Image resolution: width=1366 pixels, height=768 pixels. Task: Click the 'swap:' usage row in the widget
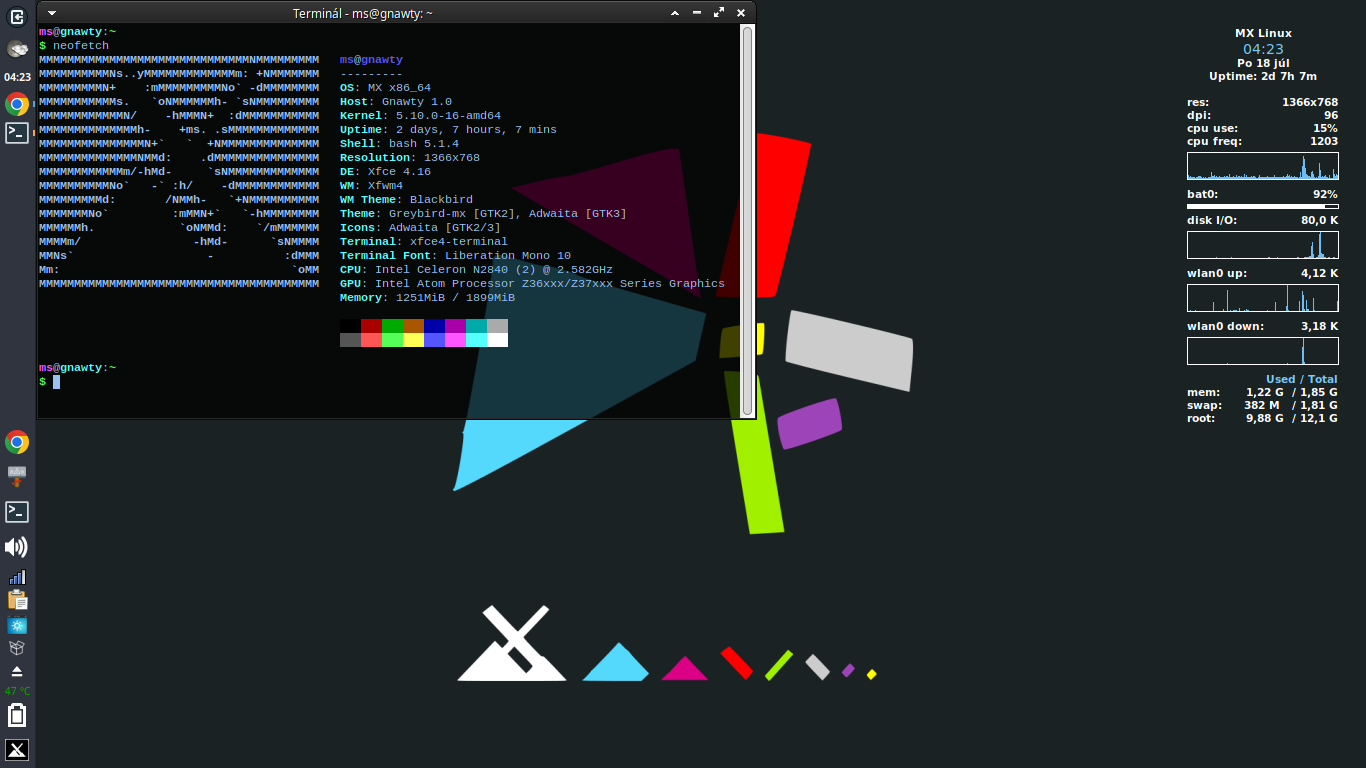click(1262, 405)
